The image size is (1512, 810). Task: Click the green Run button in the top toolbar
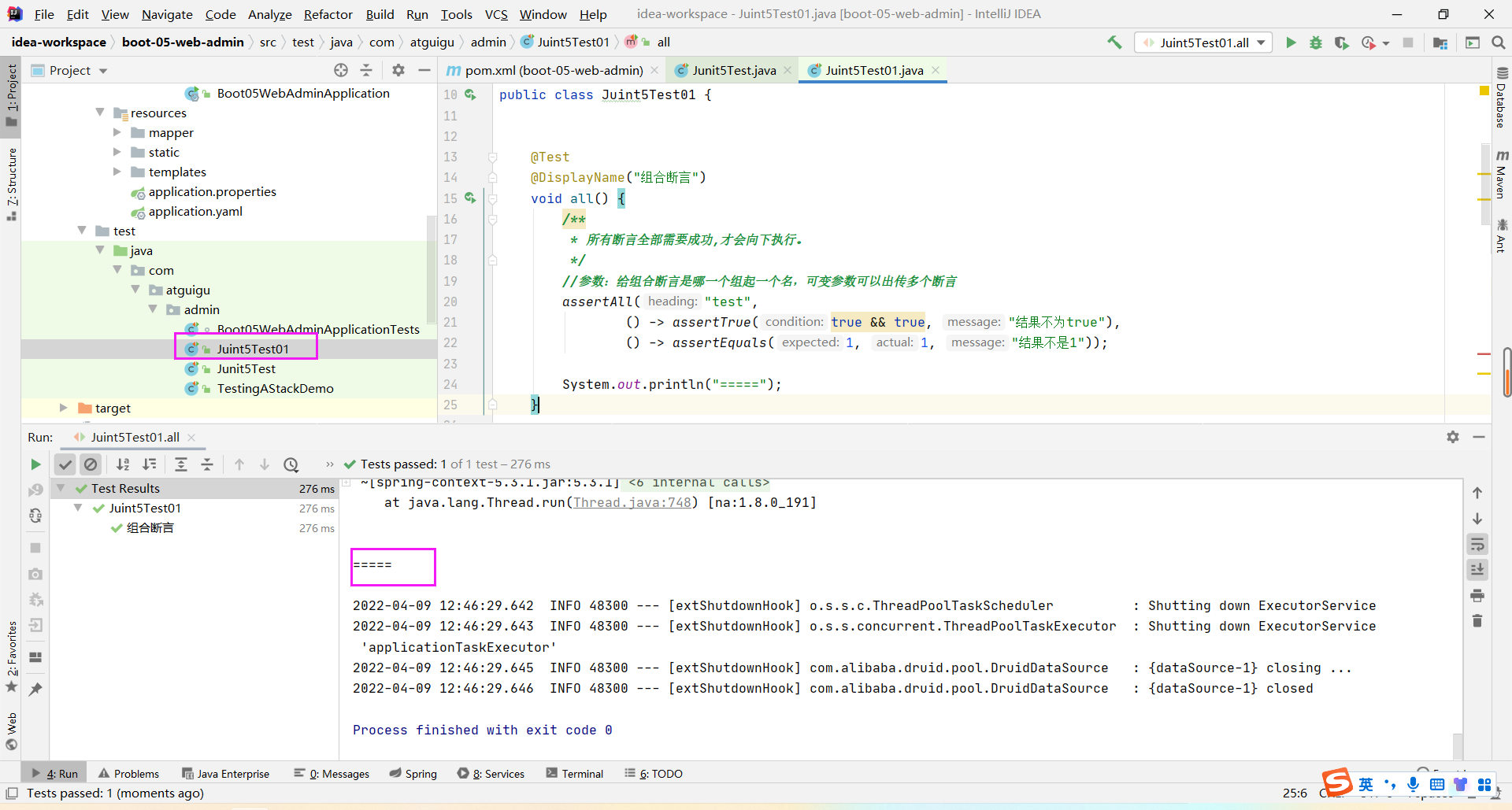(1291, 43)
